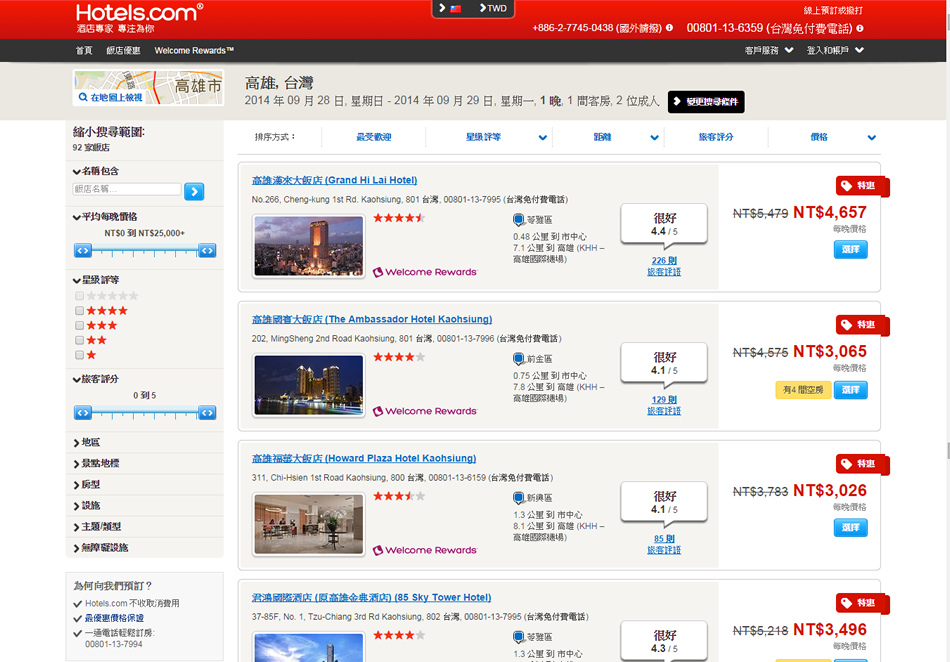Open Howard Plaza Hotel Kaohsiung link
This screenshot has height=662, width=950.
pyautogui.click(x=364, y=458)
